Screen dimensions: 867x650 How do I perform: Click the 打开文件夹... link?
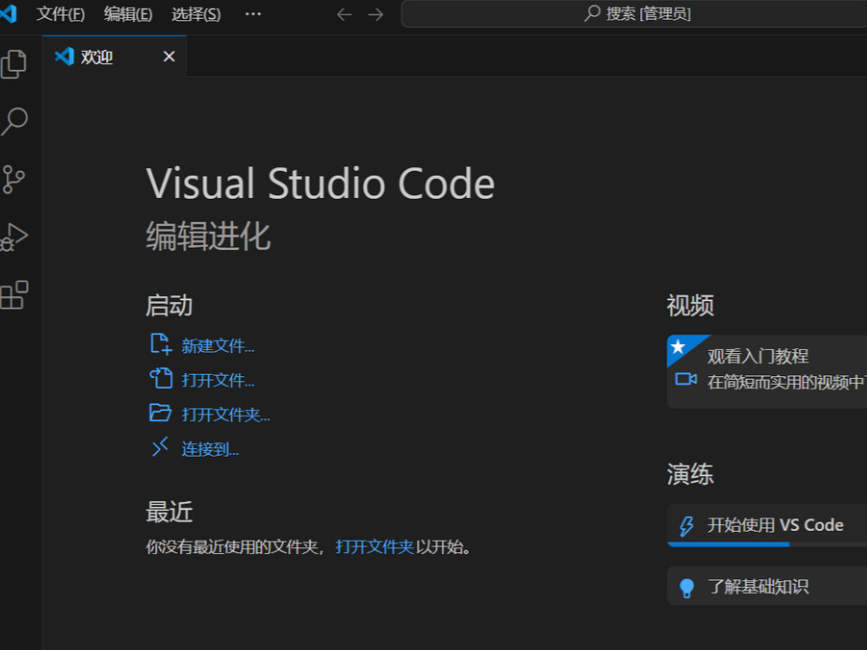(226, 415)
